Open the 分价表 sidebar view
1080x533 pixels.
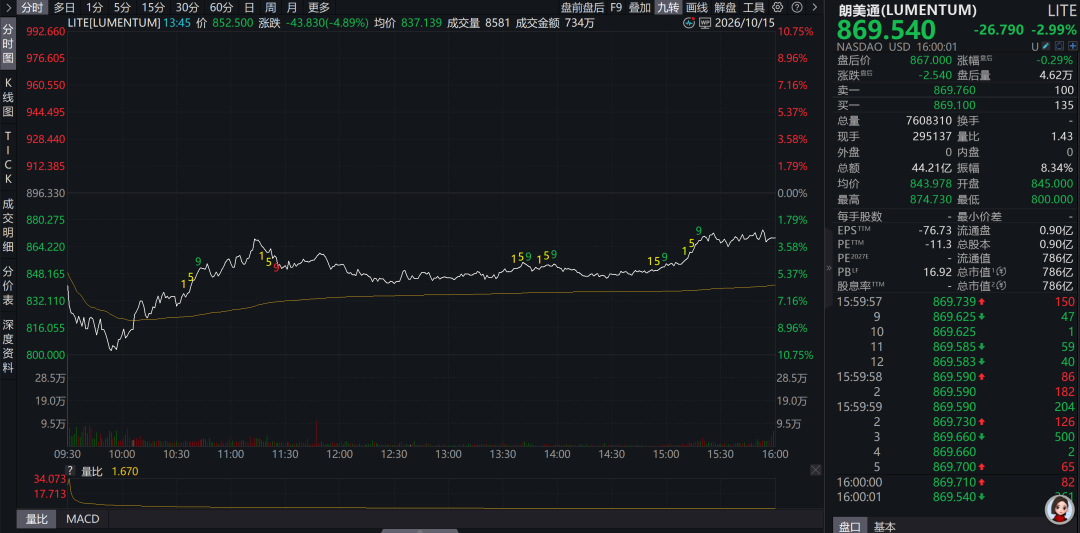click(8, 287)
